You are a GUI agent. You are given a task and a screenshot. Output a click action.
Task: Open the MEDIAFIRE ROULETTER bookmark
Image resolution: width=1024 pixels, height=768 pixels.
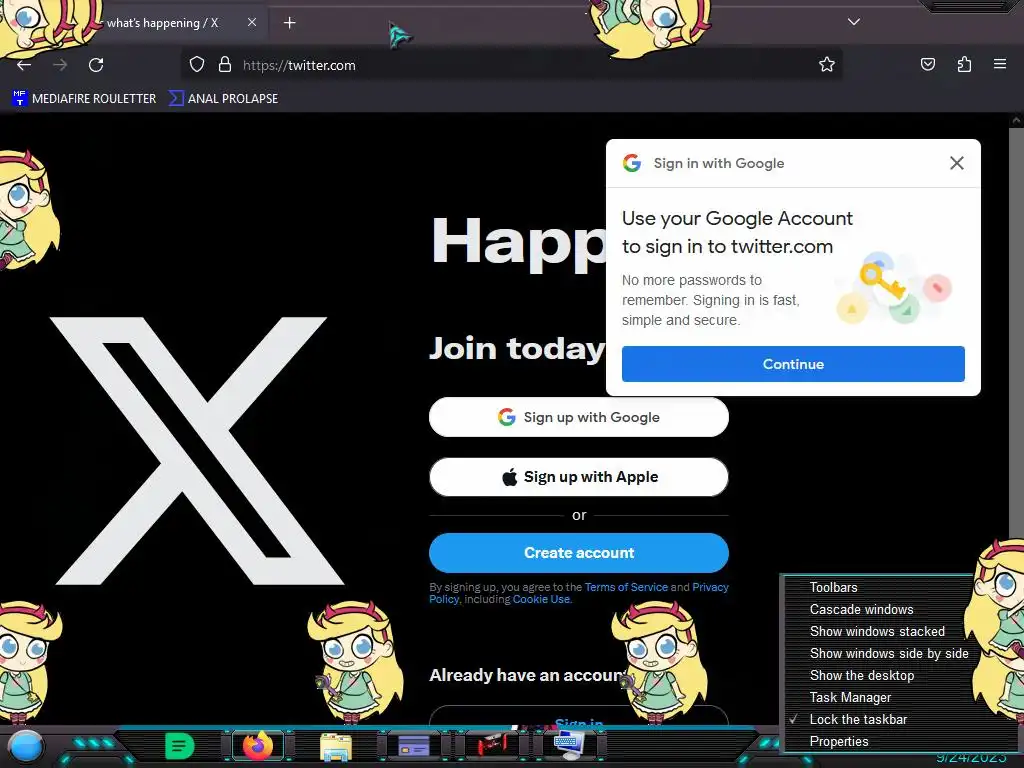(x=84, y=99)
